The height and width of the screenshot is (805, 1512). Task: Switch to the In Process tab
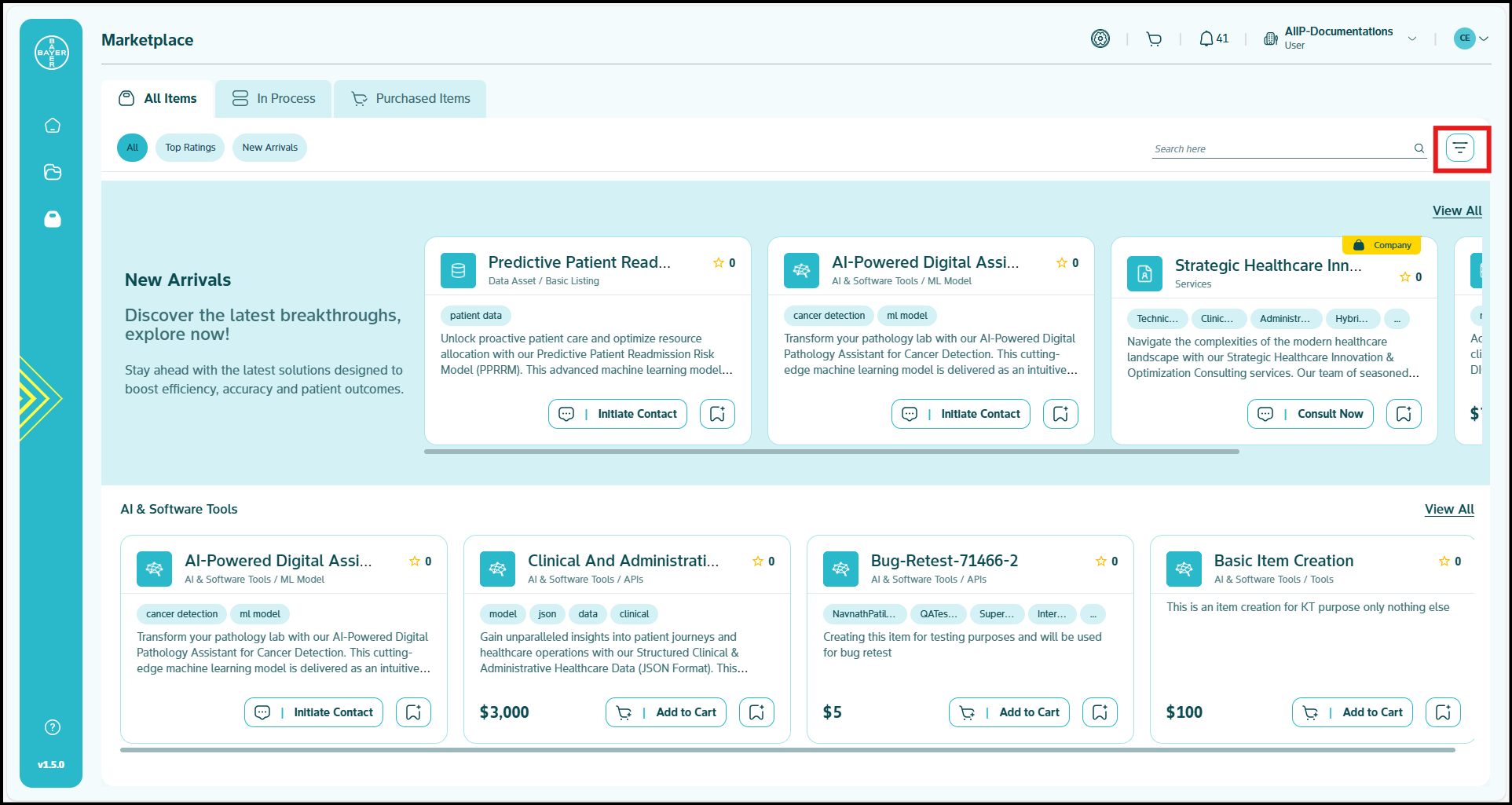[273, 99]
